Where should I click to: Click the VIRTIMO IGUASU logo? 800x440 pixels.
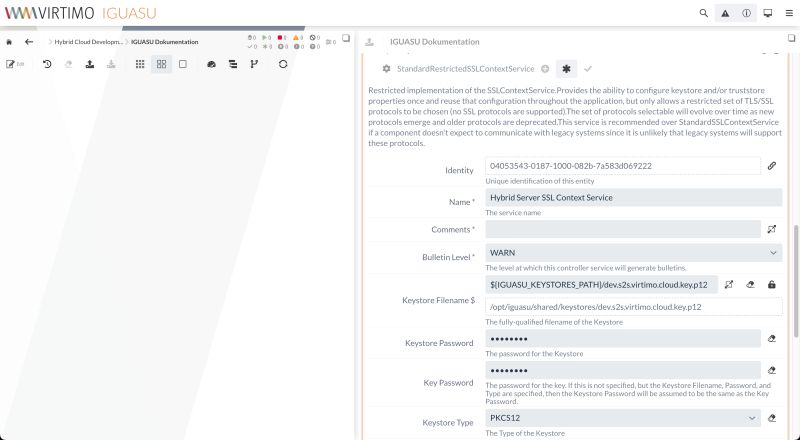pos(81,13)
